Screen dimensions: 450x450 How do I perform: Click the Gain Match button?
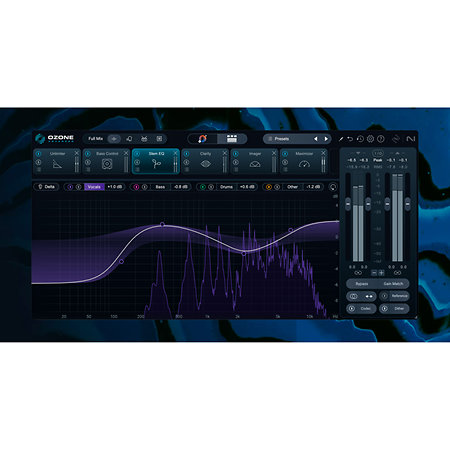pyautogui.click(x=393, y=284)
